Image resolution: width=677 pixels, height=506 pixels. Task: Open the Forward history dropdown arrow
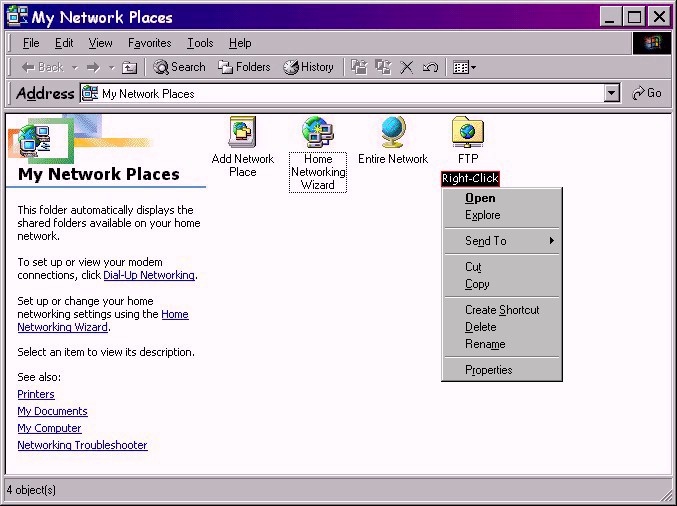pos(112,68)
